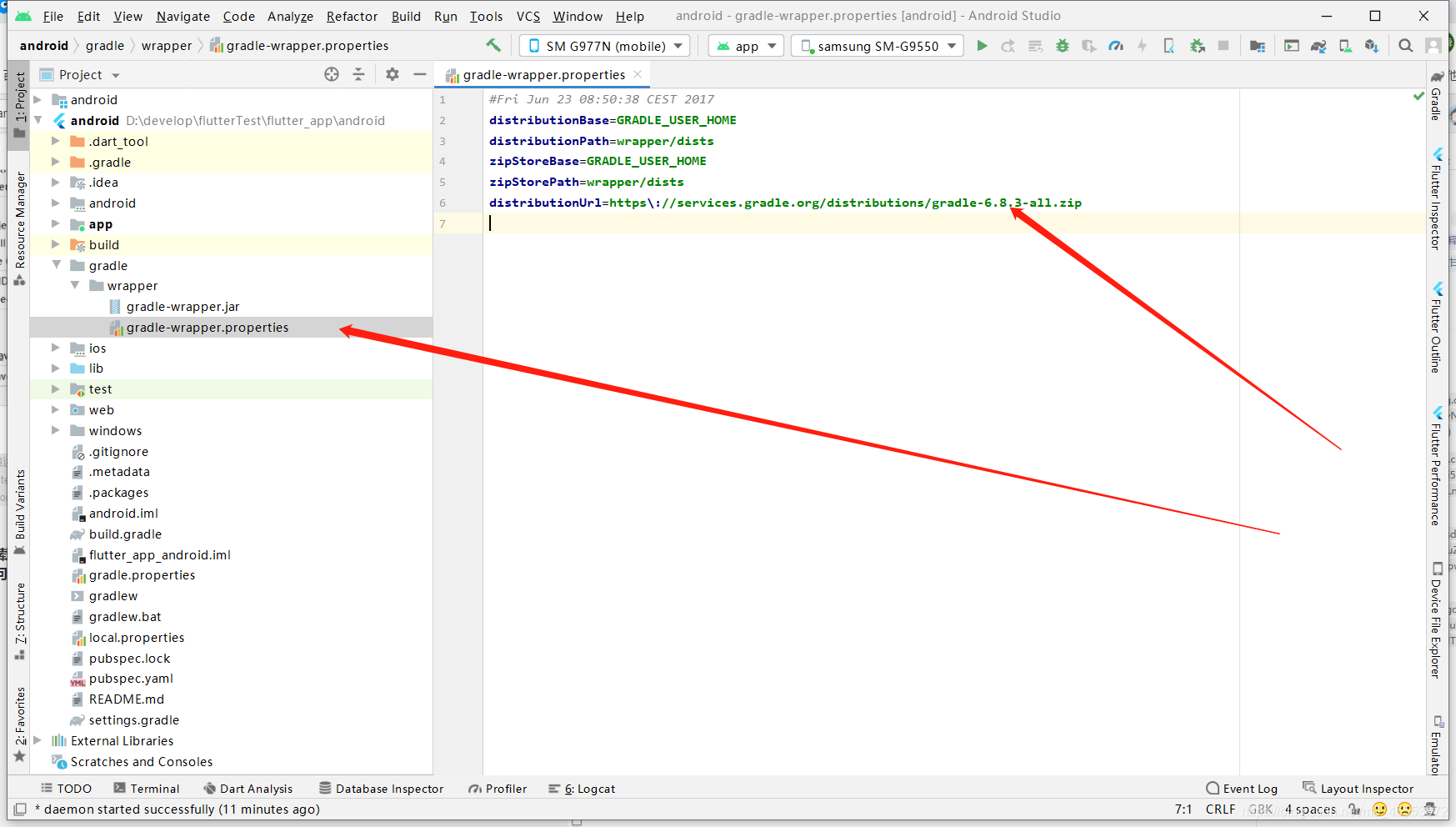Image resolution: width=1456 pixels, height=827 pixels.
Task: Open the app run configuration dropdown
Action: (747, 46)
